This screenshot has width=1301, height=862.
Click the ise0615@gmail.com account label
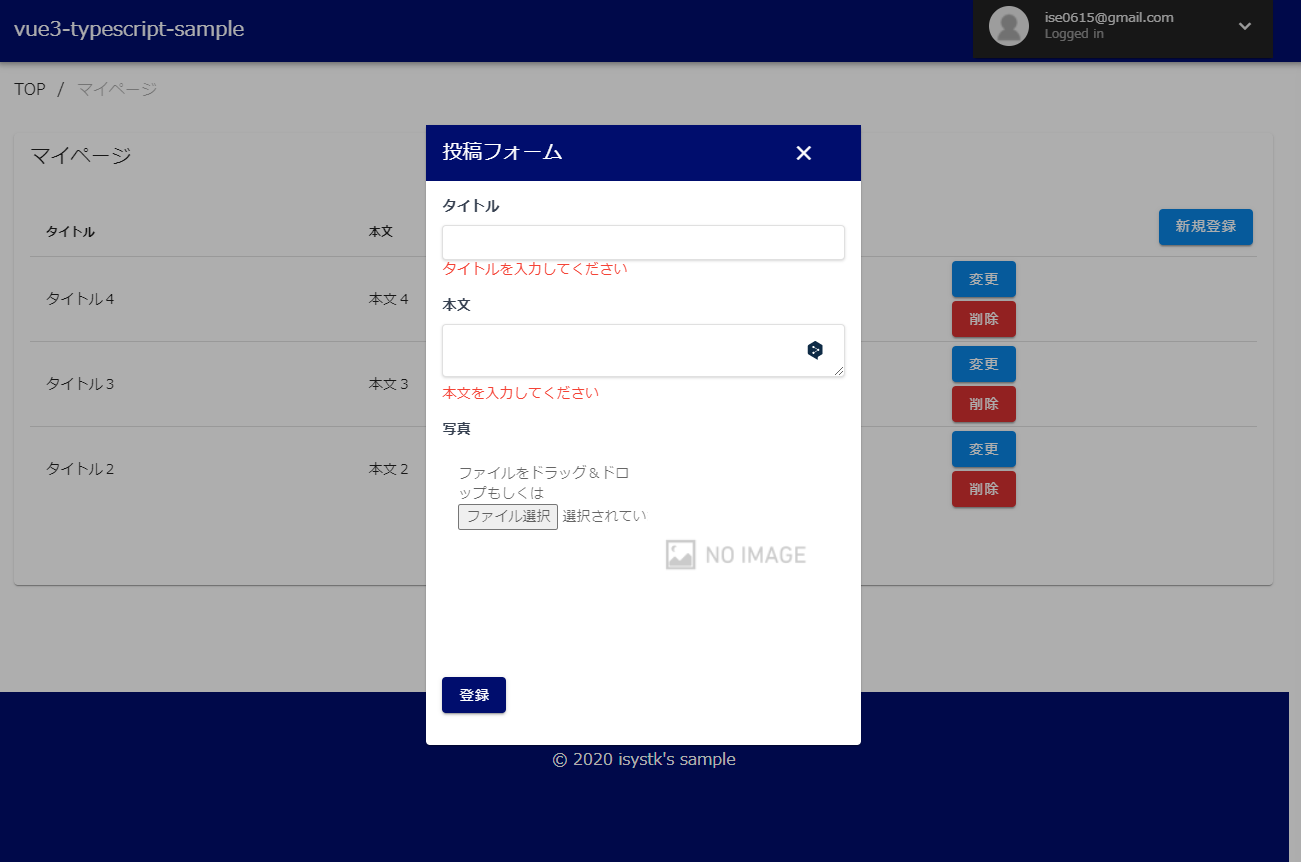tap(1109, 16)
